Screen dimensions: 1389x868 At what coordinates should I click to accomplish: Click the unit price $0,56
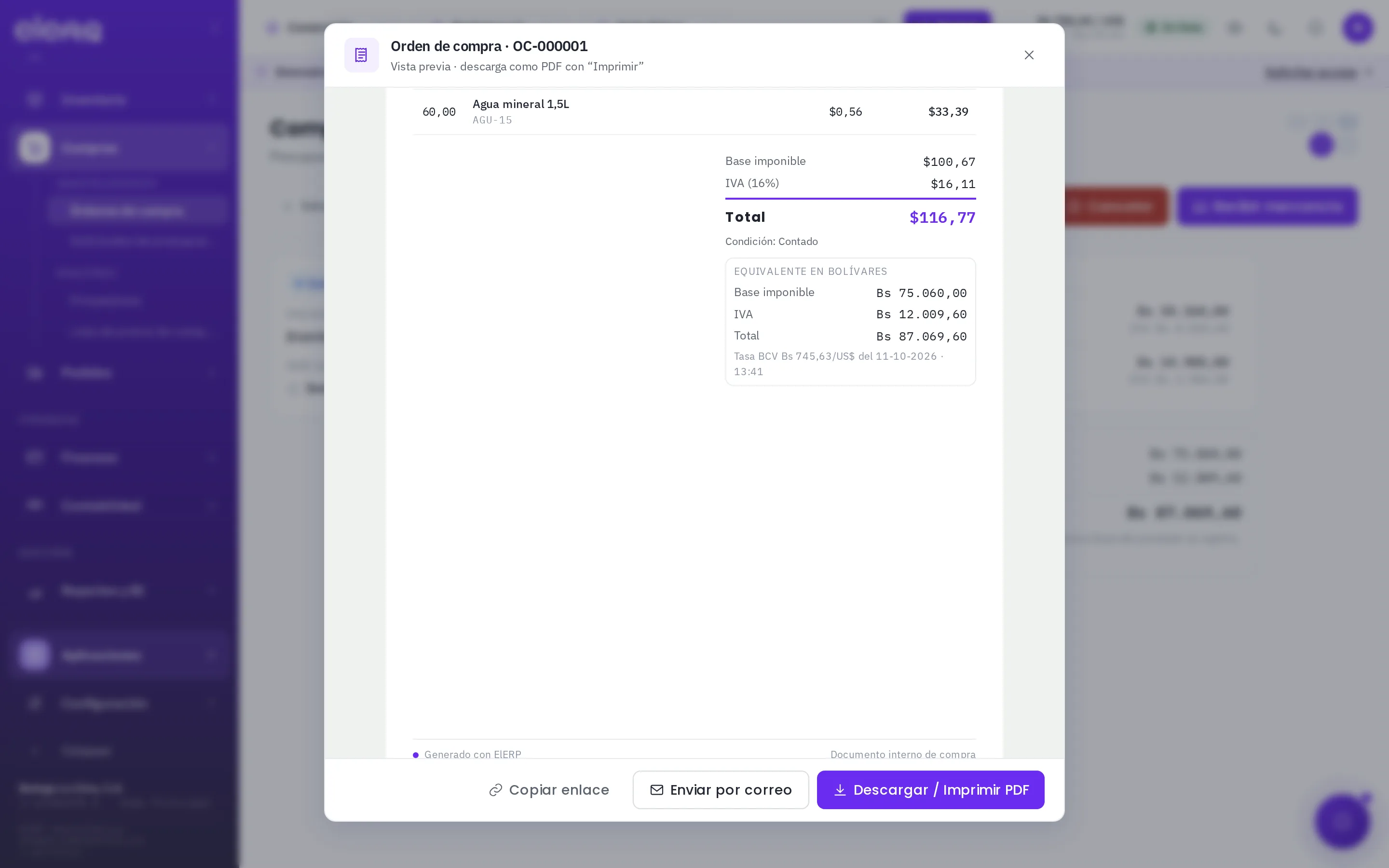[x=845, y=112]
